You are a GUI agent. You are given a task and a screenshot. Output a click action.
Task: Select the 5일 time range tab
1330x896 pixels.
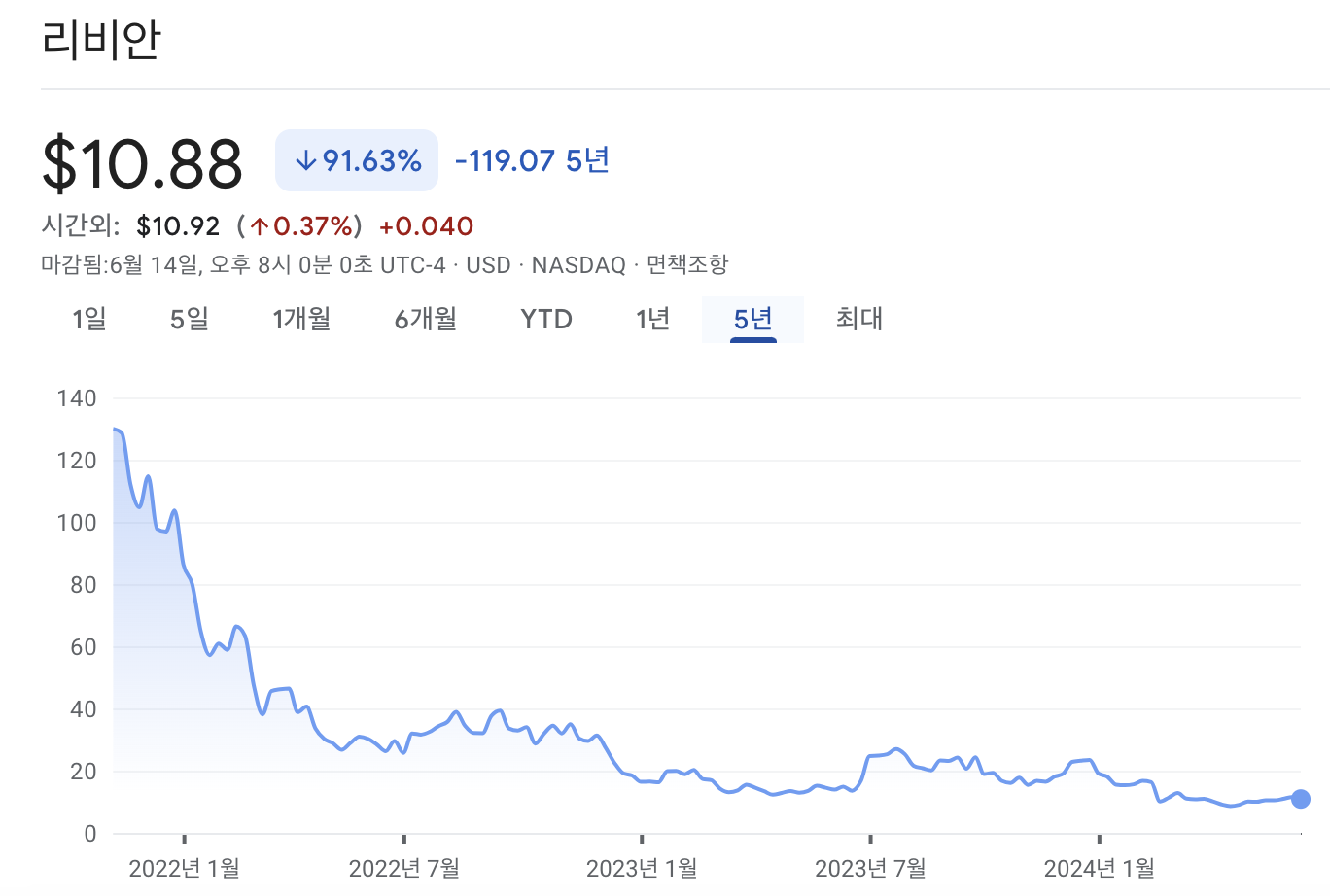190,319
